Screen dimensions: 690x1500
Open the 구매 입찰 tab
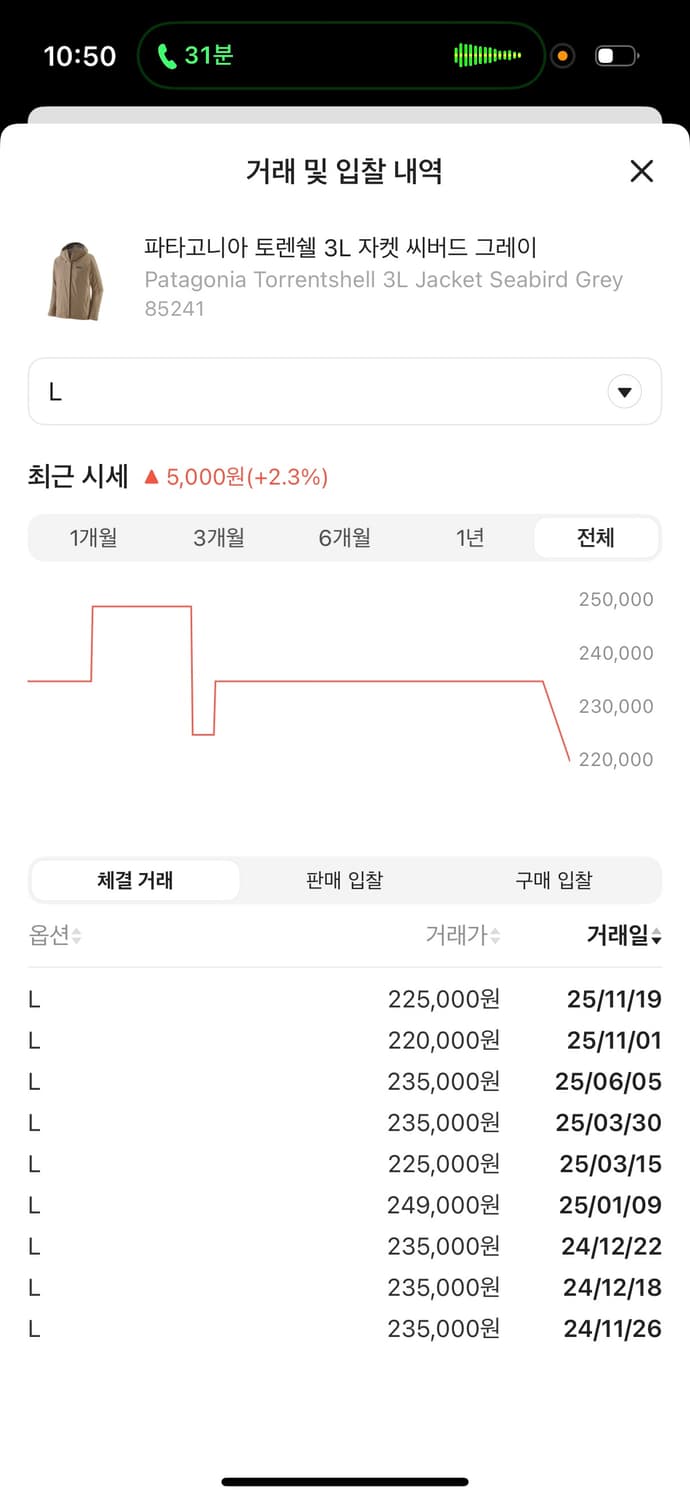point(554,880)
